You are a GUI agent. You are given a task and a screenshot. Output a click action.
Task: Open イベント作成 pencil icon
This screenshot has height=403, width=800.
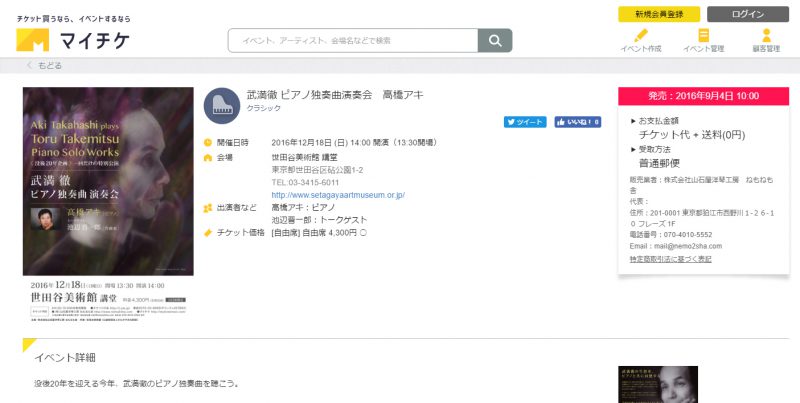[x=641, y=35]
